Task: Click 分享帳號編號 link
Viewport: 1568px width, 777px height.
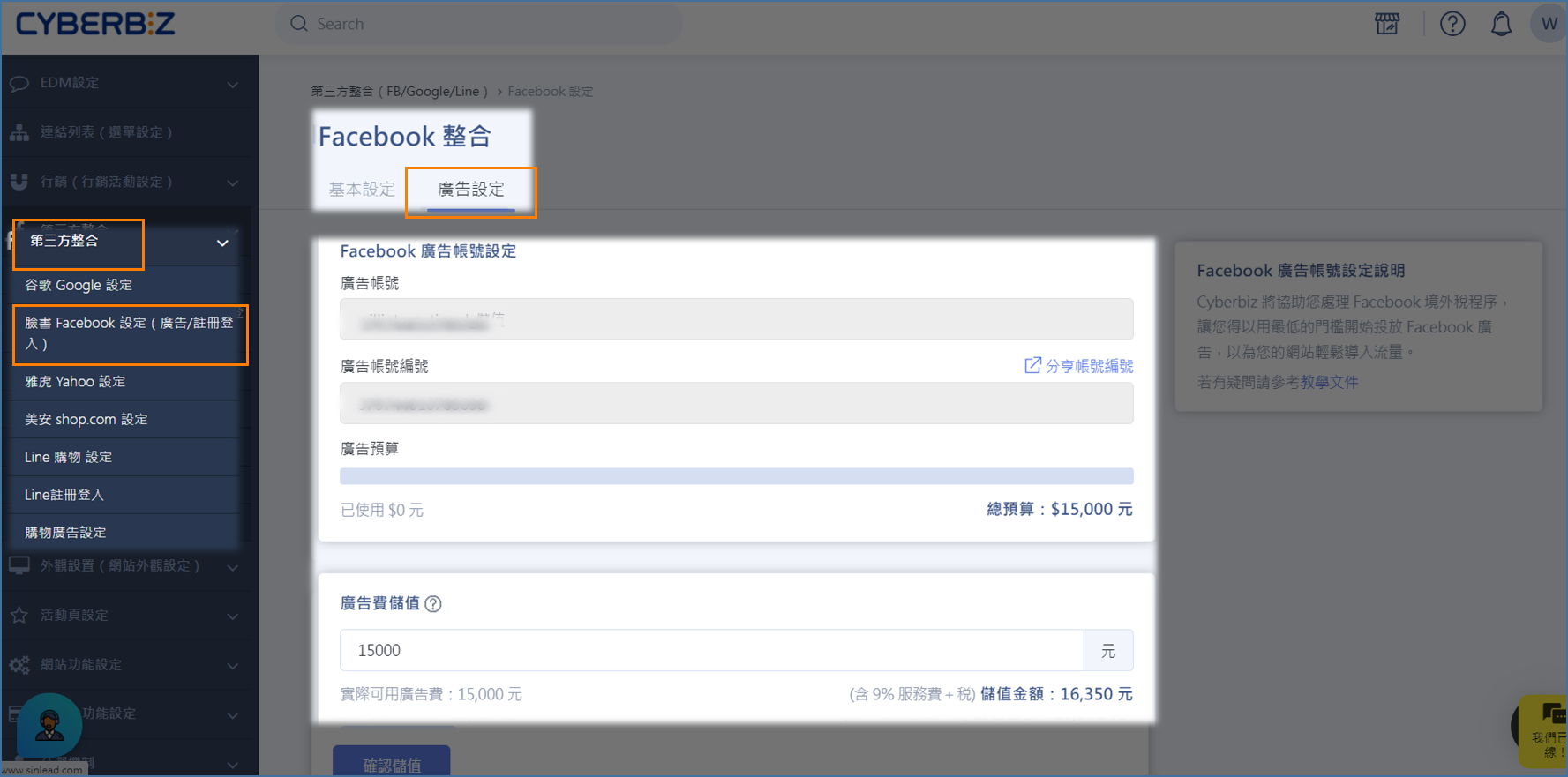Action: coord(1089,365)
